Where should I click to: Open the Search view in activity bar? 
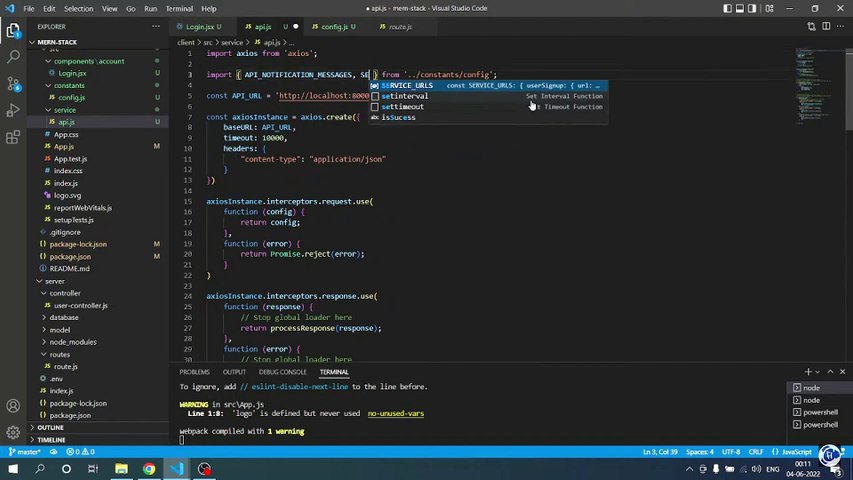pyautogui.click(x=13, y=57)
